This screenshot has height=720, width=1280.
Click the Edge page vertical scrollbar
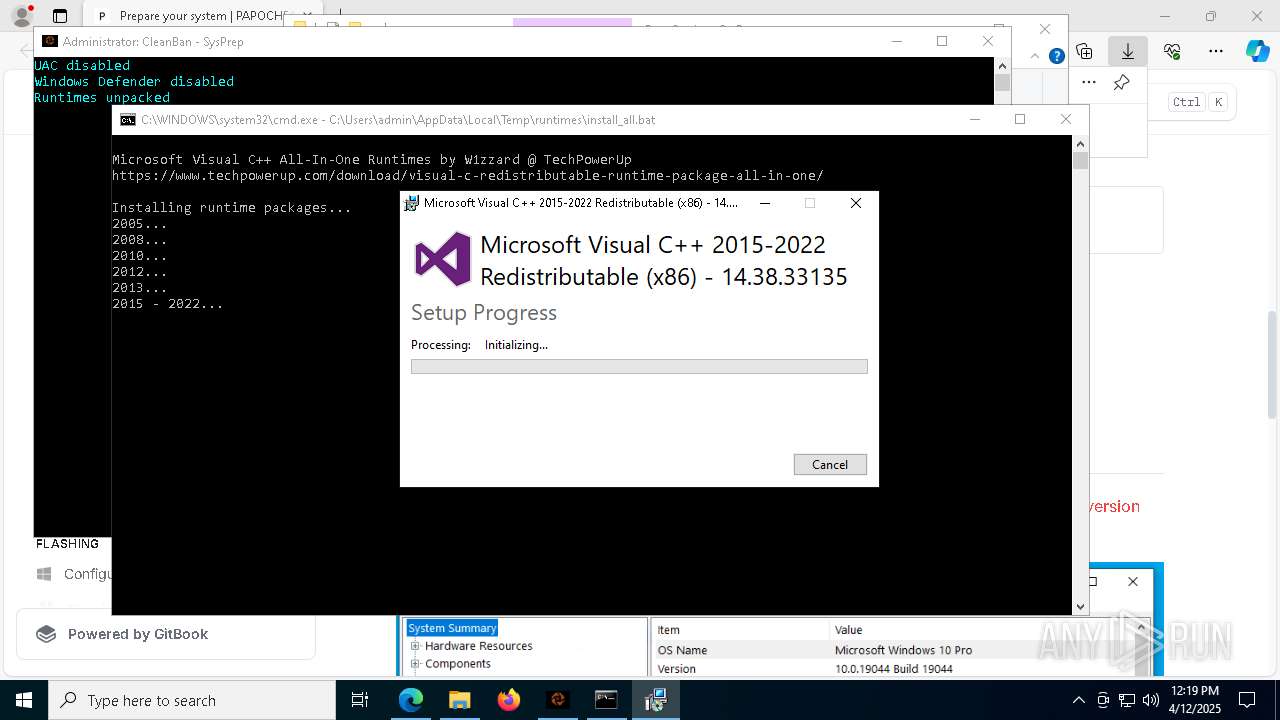click(x=1272, y=365)
